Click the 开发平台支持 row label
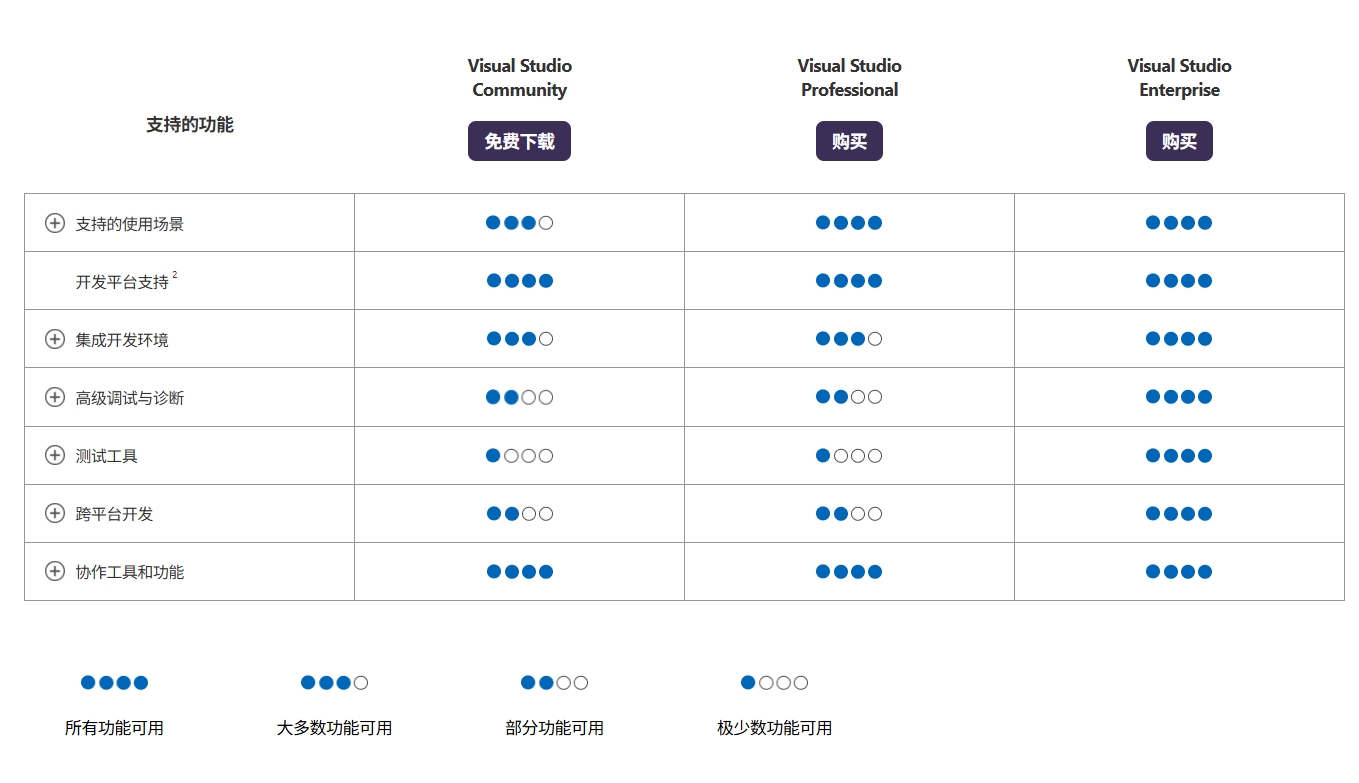Screen dimensions: 1359x783 tap(122, 282)
